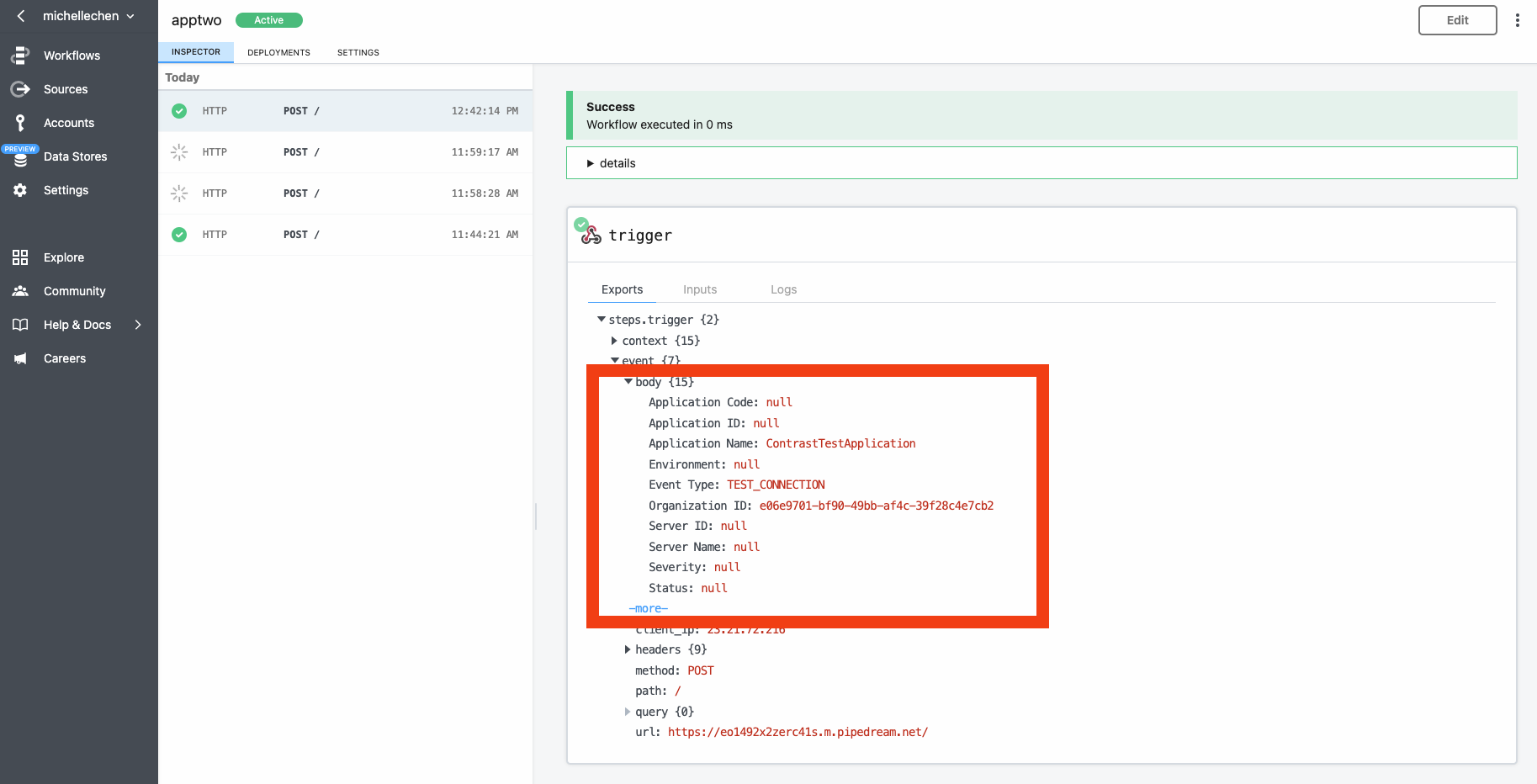Click the Careers megaphone icon

pos(20,358)
